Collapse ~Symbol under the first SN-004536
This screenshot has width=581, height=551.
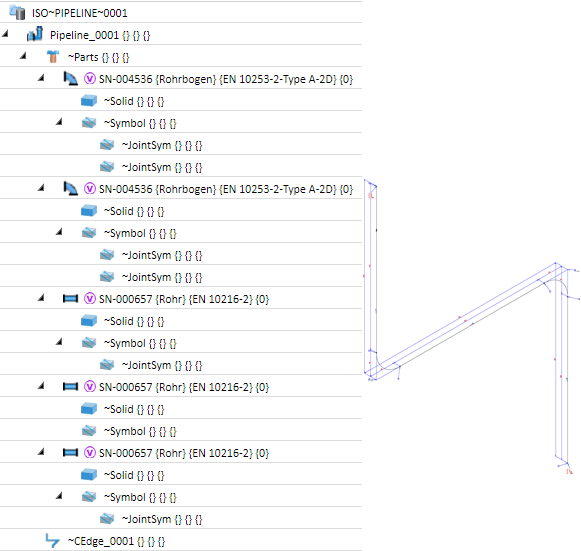click(59, 122)
